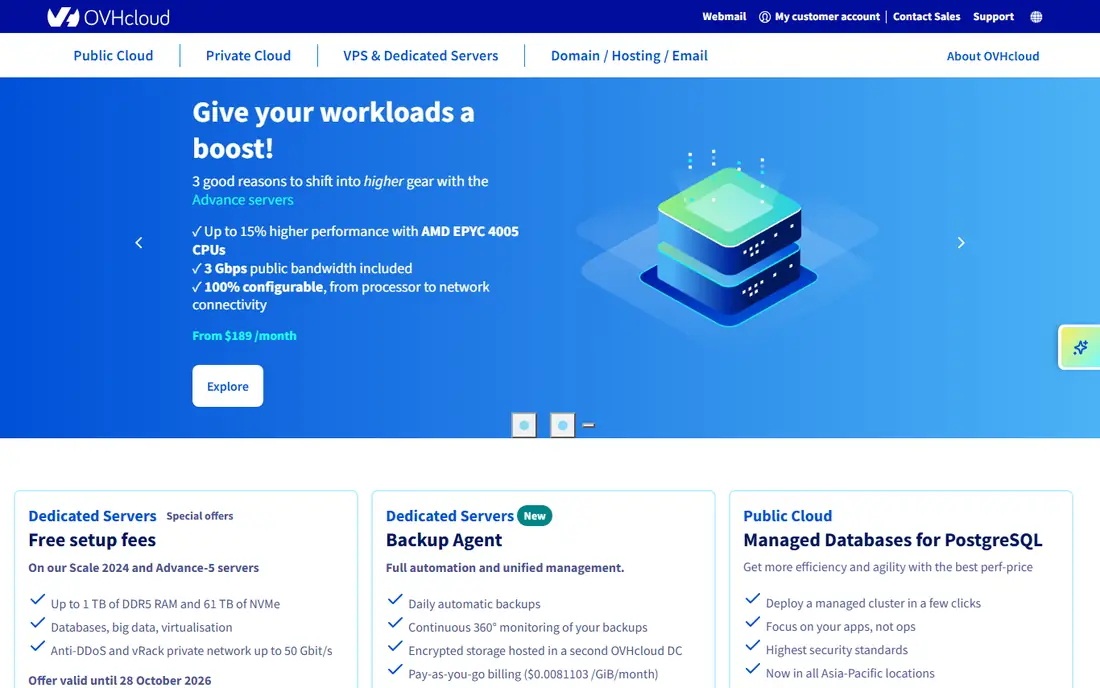1100x688 pixels.
Task: Open the Public Cloud card heading
Action: pyautogui.click(x=787, y=516)
